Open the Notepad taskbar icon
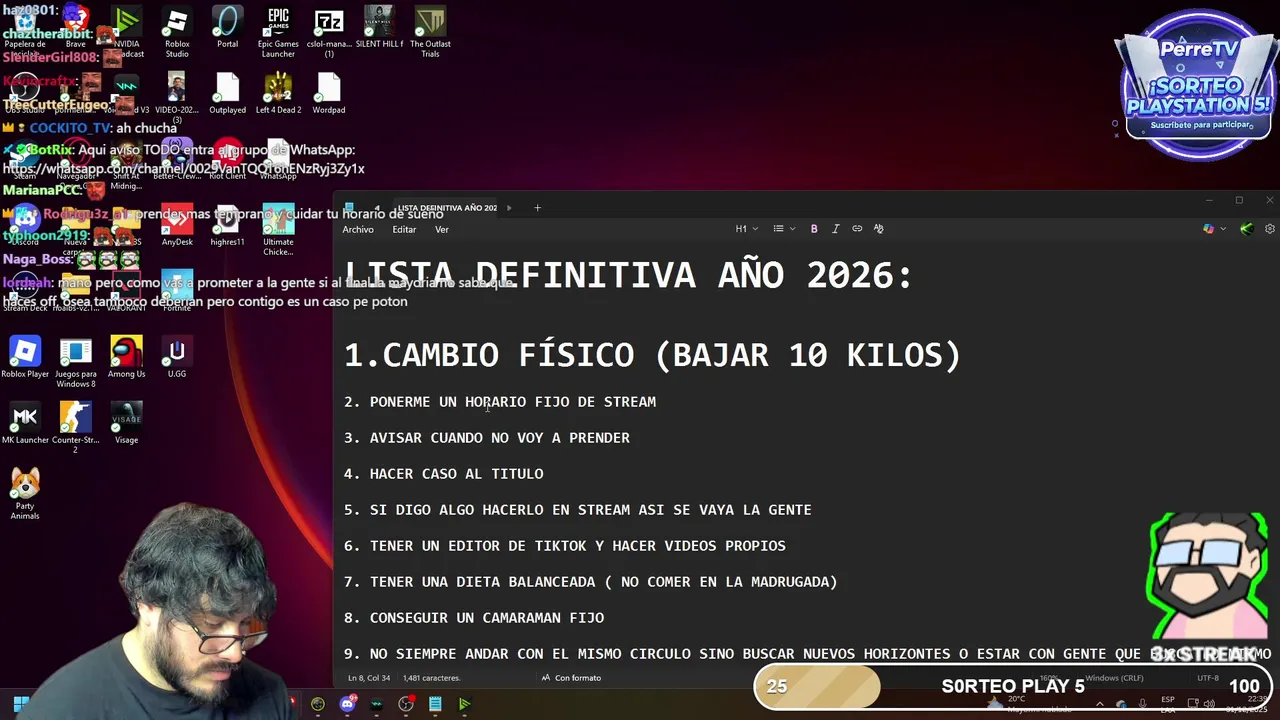Image resolution: width=1280 pixels, height=720 pixels. coord(435,704)
